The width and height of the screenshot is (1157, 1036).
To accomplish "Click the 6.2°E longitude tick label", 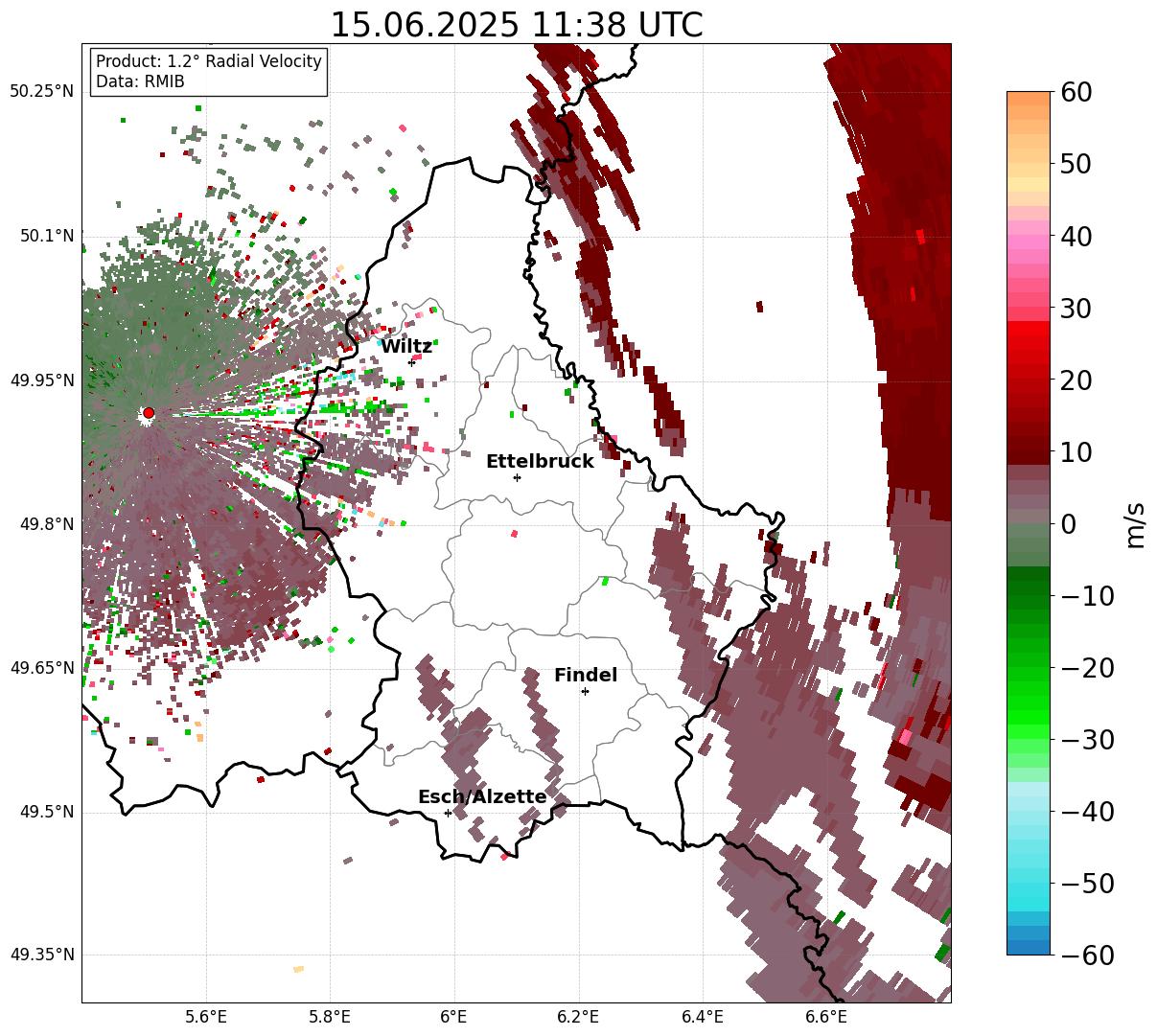I will [579, 1016].
